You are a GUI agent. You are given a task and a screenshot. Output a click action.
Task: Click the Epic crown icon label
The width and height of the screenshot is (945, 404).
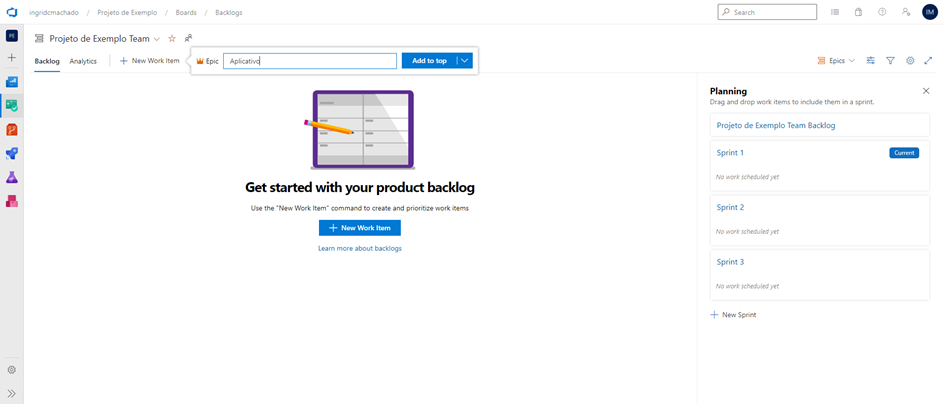(208, 61)
